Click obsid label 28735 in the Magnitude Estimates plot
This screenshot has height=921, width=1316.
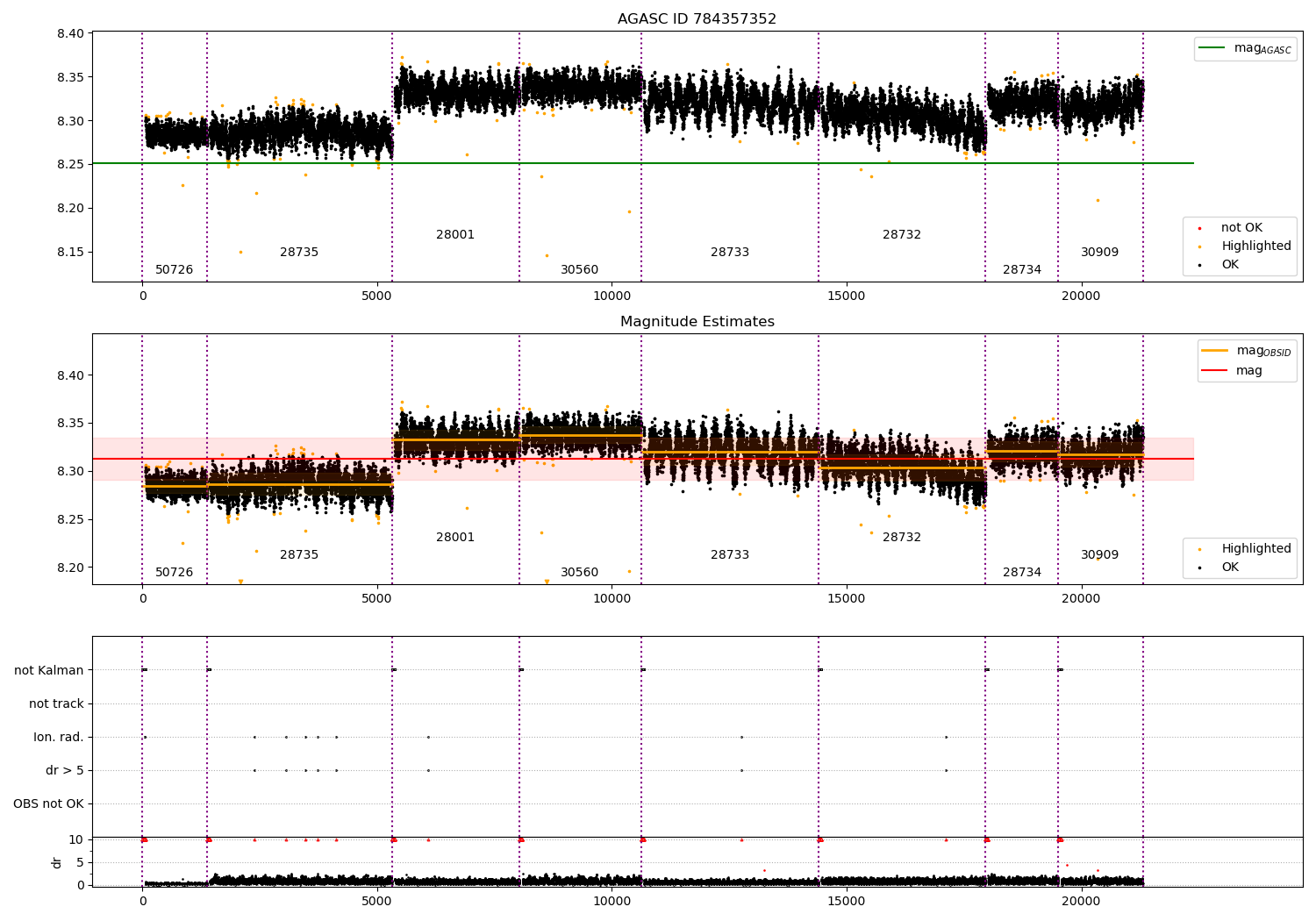299,555
